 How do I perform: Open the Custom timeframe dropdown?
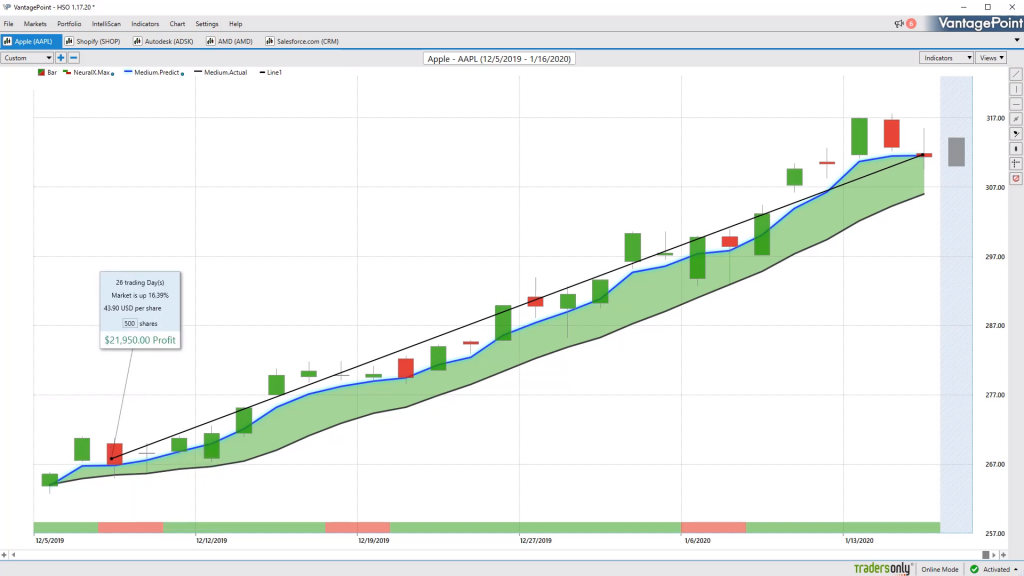pos(27,58)
